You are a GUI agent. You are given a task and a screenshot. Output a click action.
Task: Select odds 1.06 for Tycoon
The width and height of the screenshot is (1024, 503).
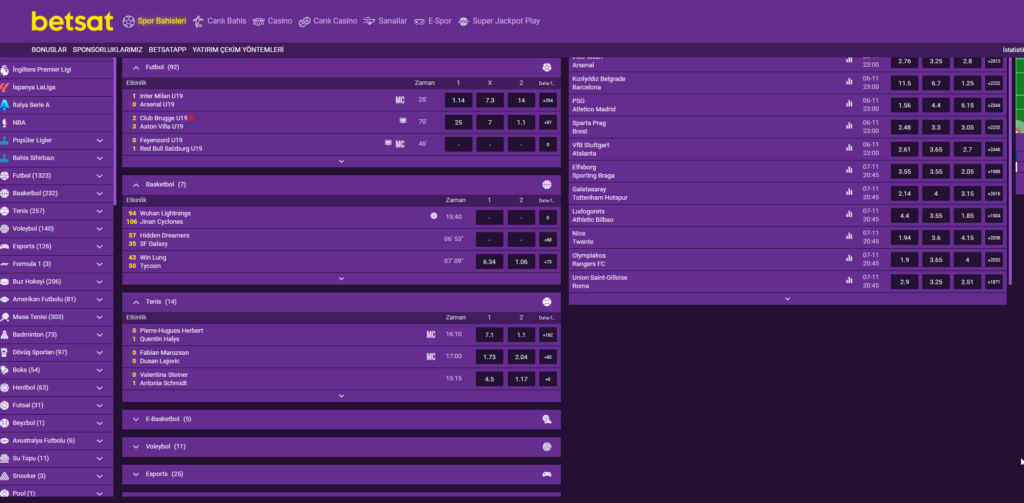521,262
